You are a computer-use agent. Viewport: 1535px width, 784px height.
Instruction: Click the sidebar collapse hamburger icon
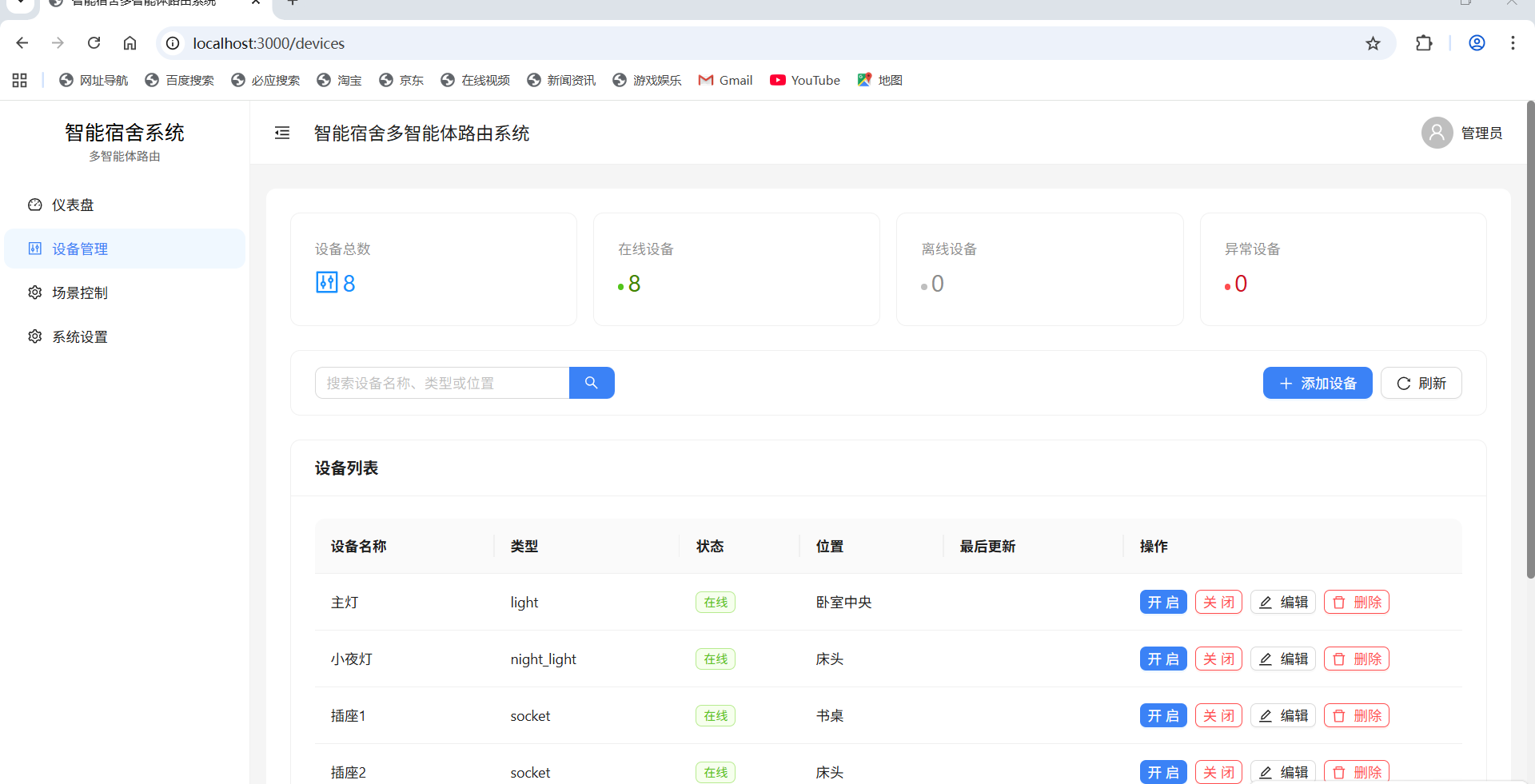(x=281, y=133)
